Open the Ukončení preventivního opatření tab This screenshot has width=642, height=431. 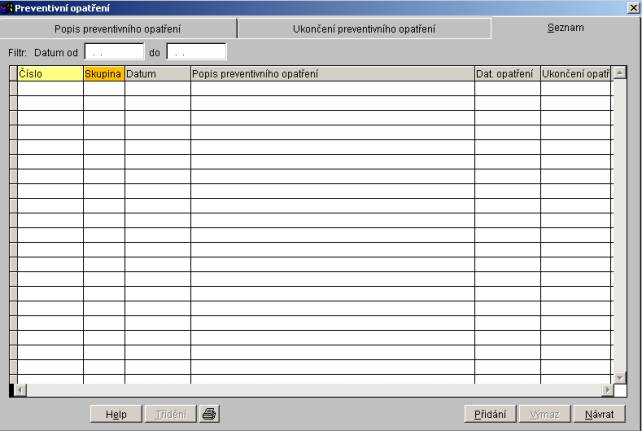pos(363,29)
